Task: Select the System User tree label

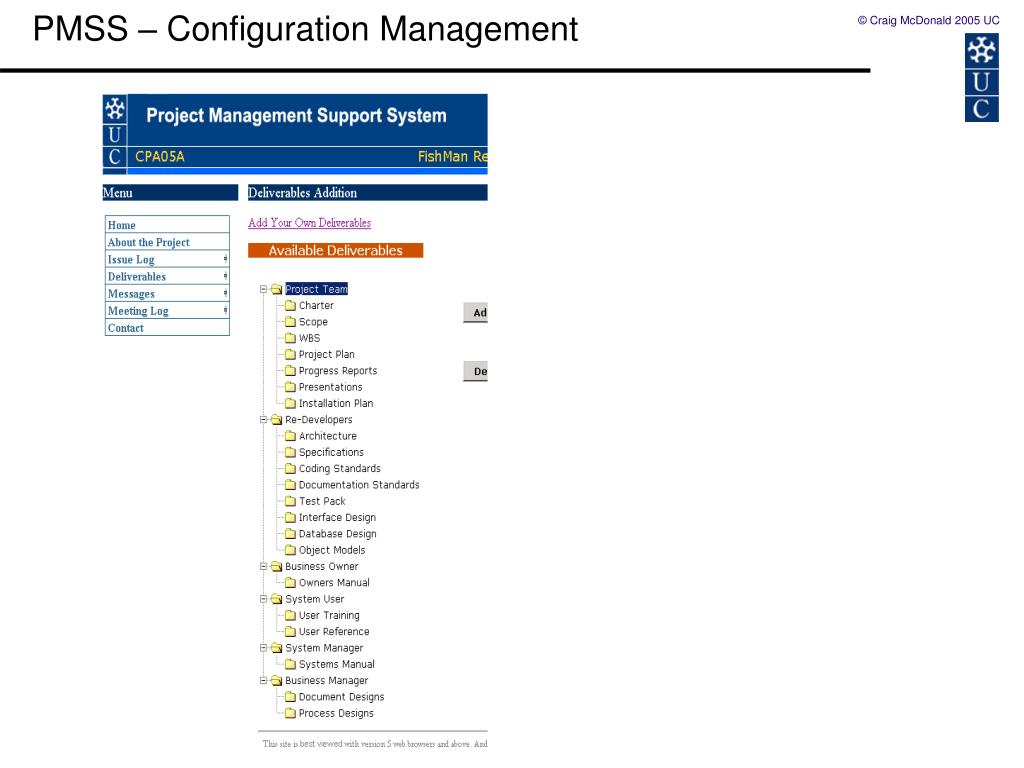Action: [x=315, y=599]
